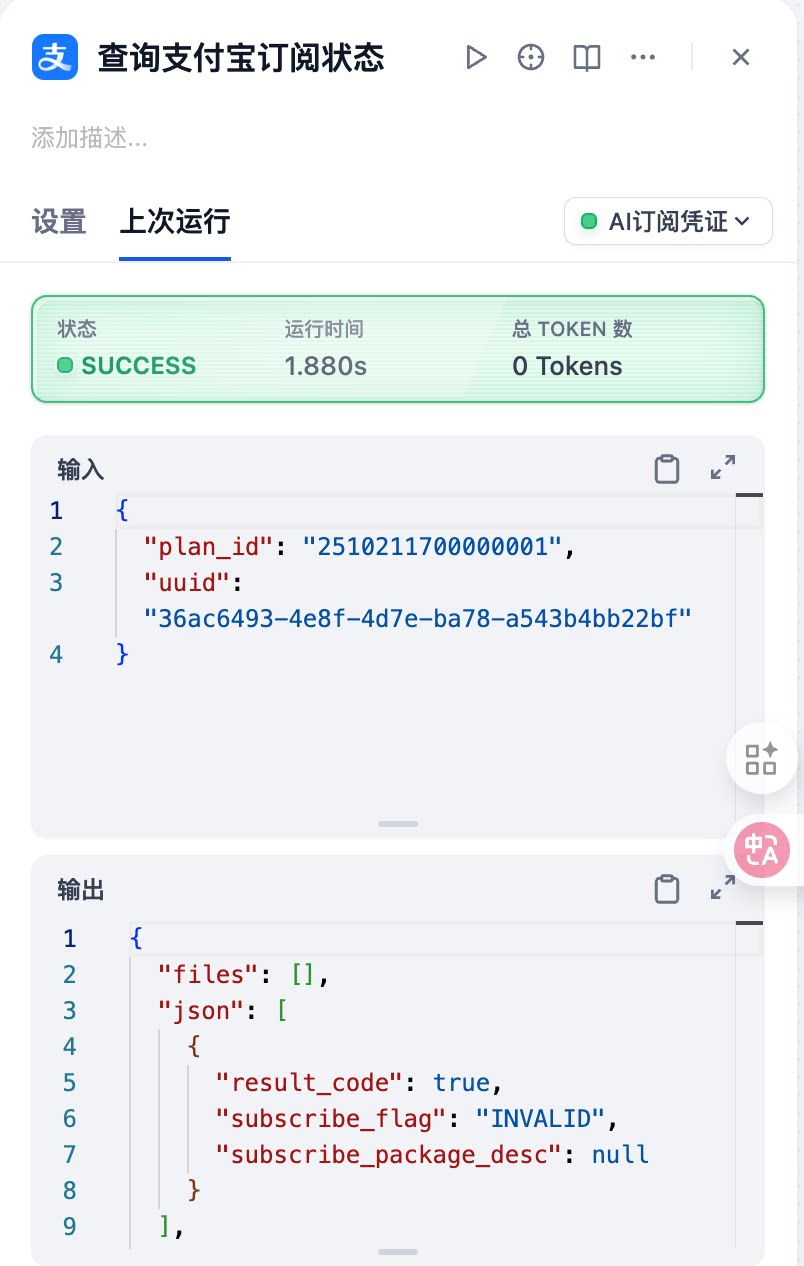This screenshot has width=804, height=1266.
Task: Close the node detail panel
Action: (740, 58)
